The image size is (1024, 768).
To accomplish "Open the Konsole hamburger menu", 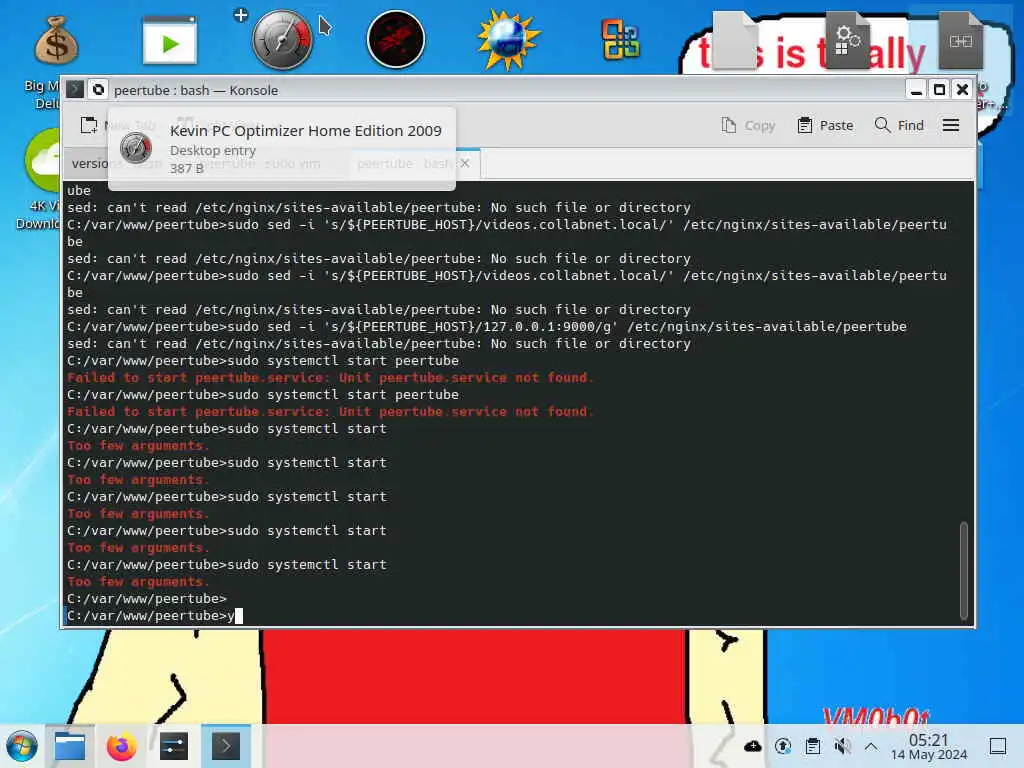I will 951,125.
